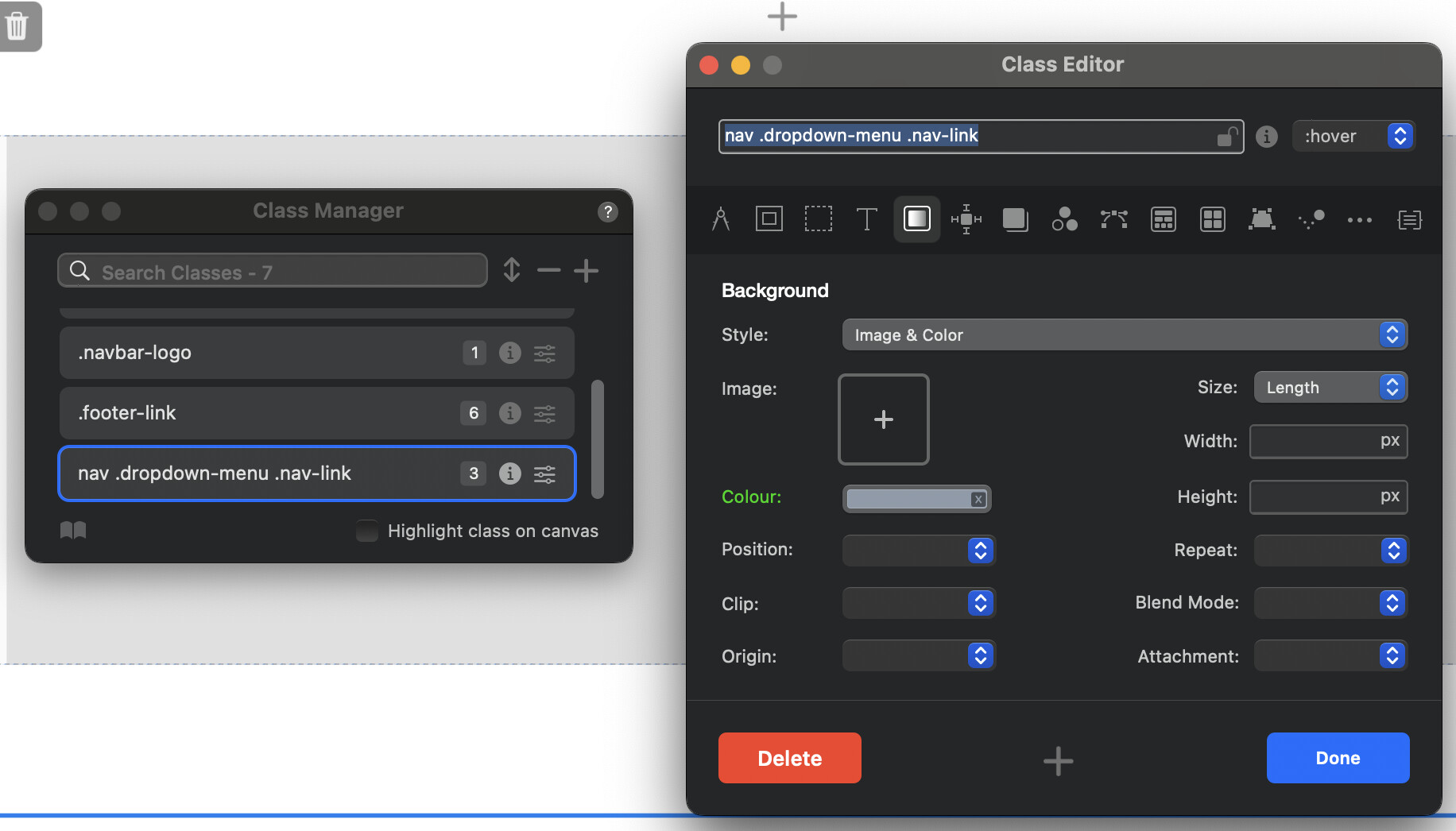Open the Size Length dropdown
Screen dimensions: 1456x831
pyautogui.click(x=1330, y=387)
